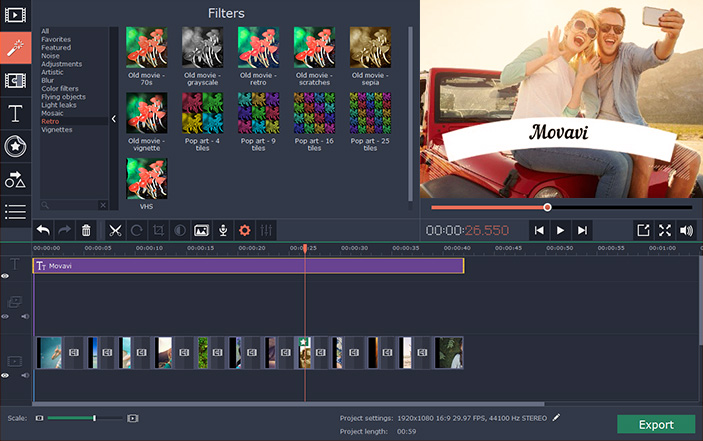The image size is (703, 441).
Task: Open clip properties gear icon
Action: click(x=244, y=230)
